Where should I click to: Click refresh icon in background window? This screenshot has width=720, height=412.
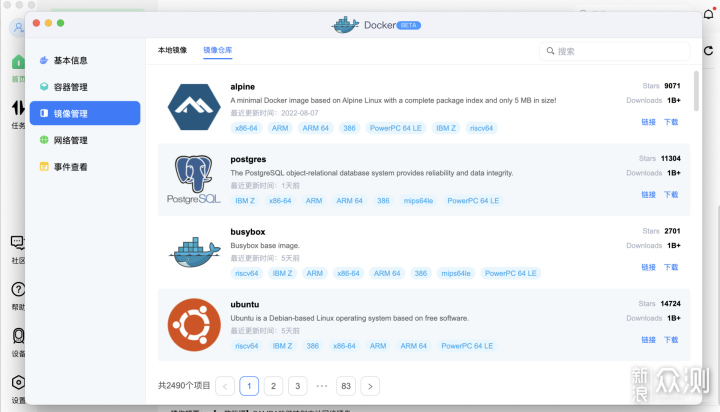709,51
